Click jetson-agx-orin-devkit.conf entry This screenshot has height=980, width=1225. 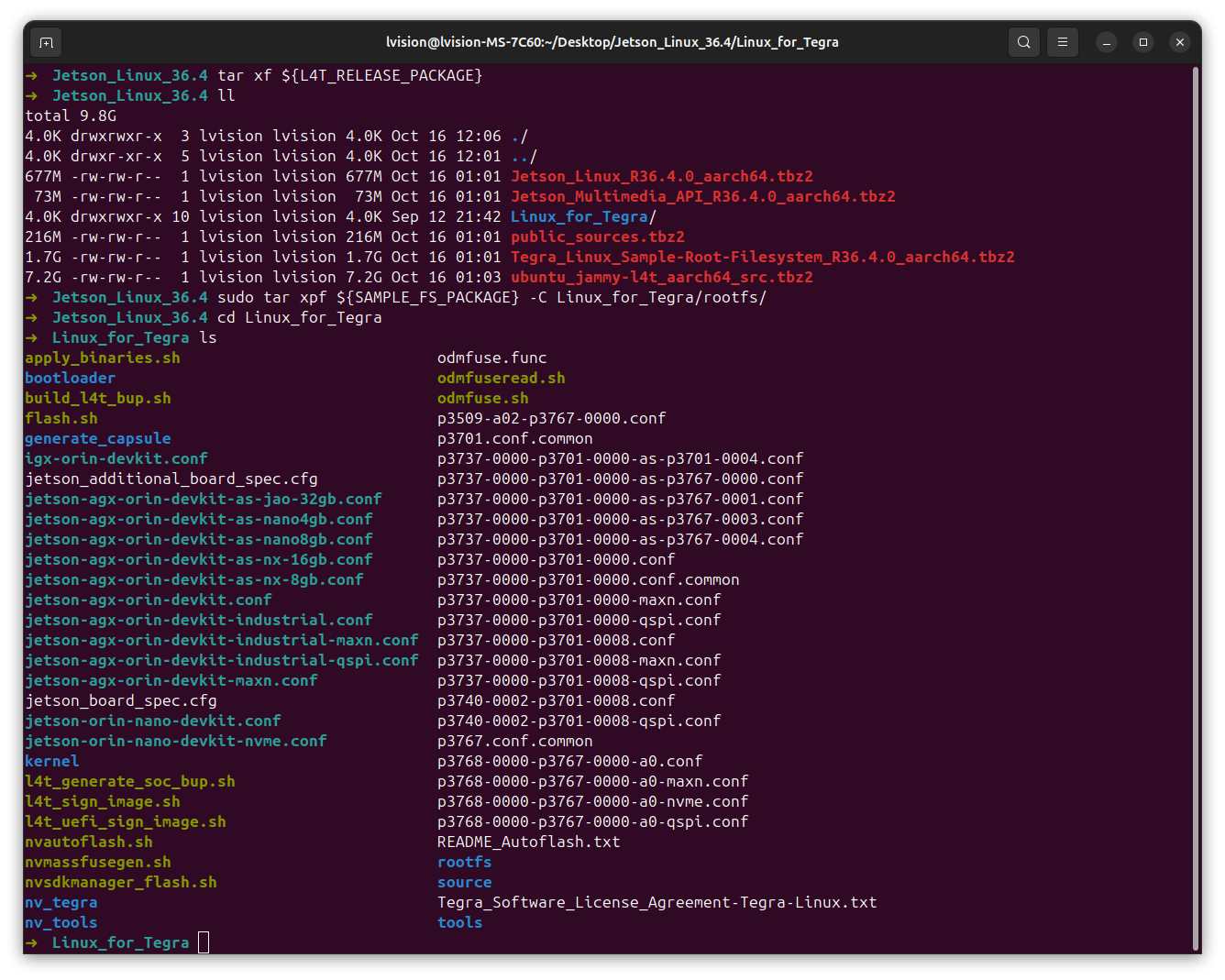click(149, 600)
